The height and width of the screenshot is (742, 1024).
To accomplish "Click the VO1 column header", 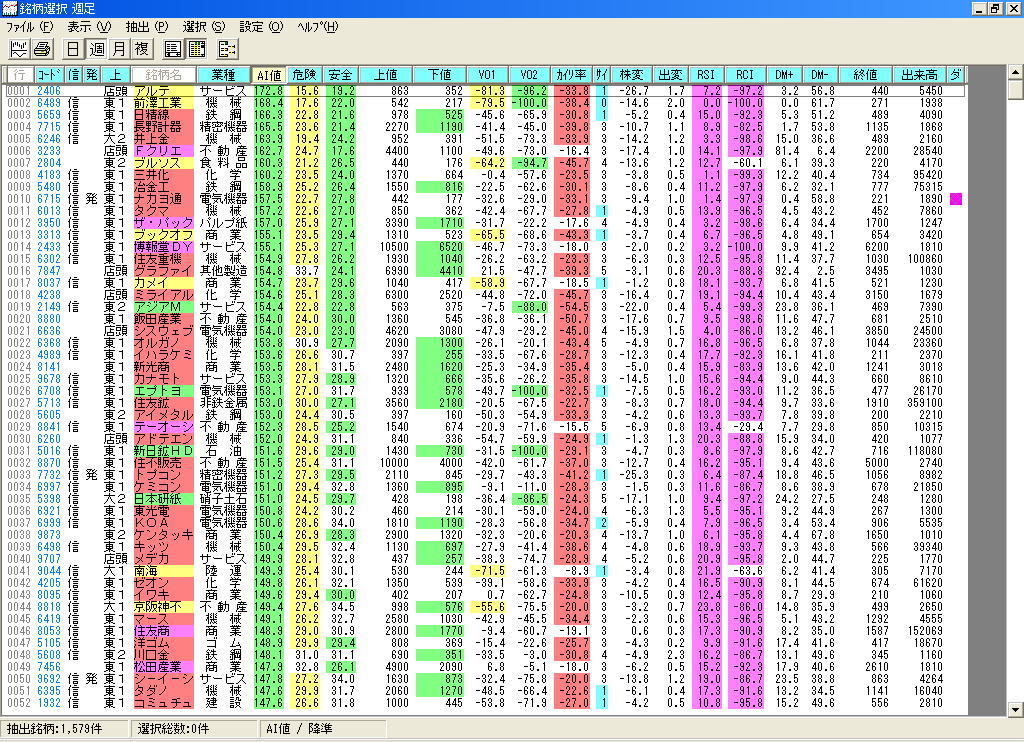I will point(487,75).
